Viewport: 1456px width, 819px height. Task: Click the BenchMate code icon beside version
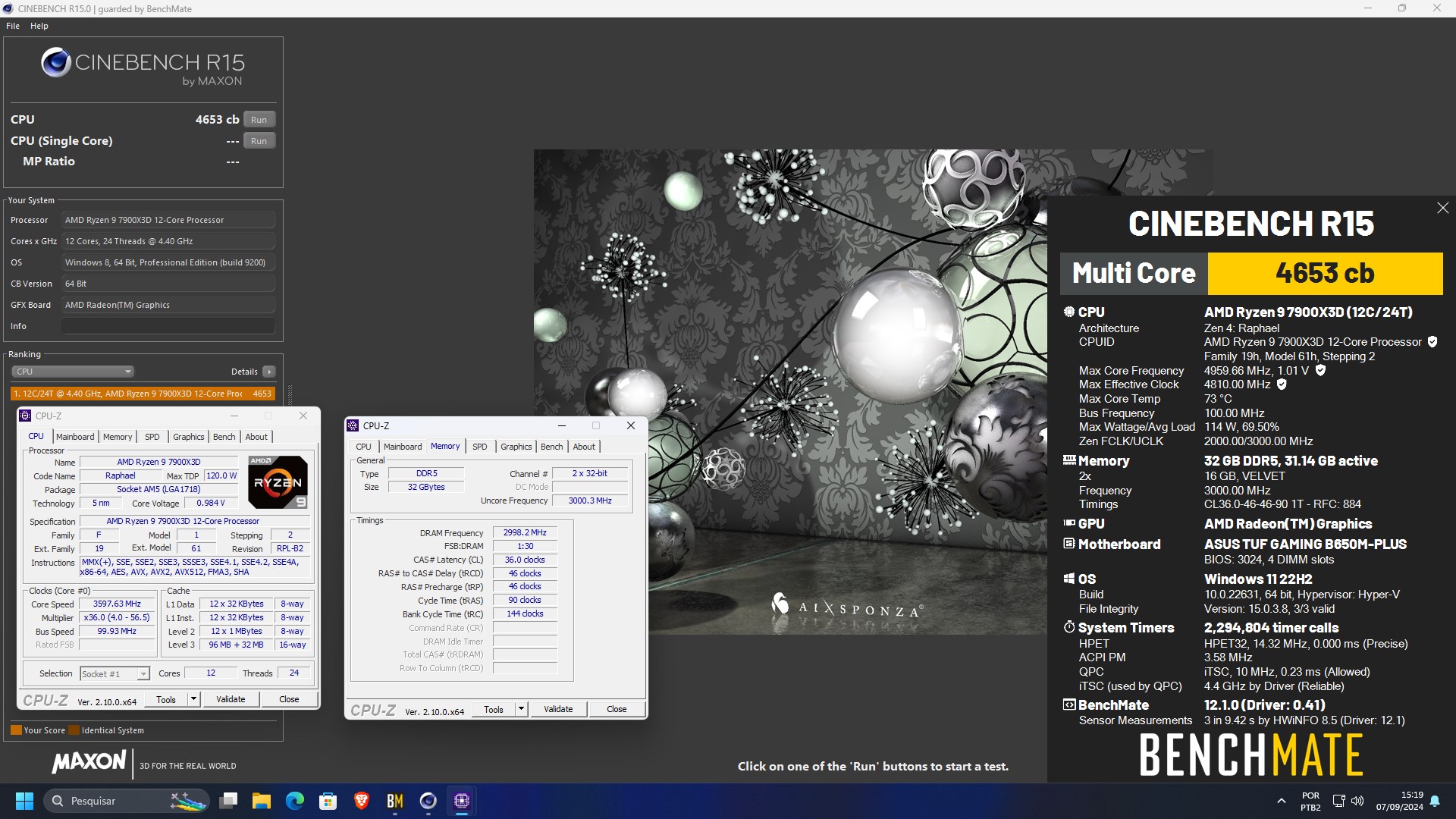(1069, 704)
